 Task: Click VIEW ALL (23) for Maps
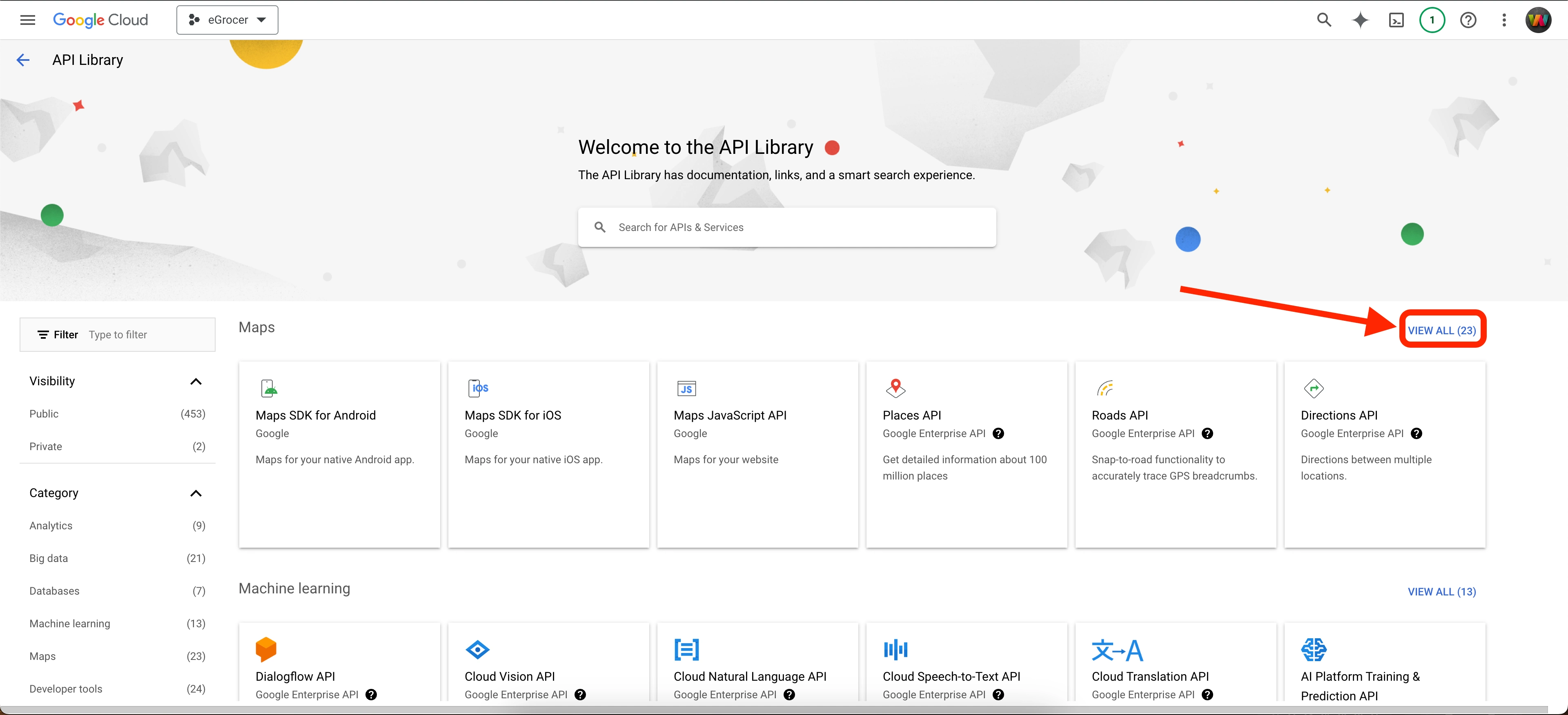[x=1441, y=331]
